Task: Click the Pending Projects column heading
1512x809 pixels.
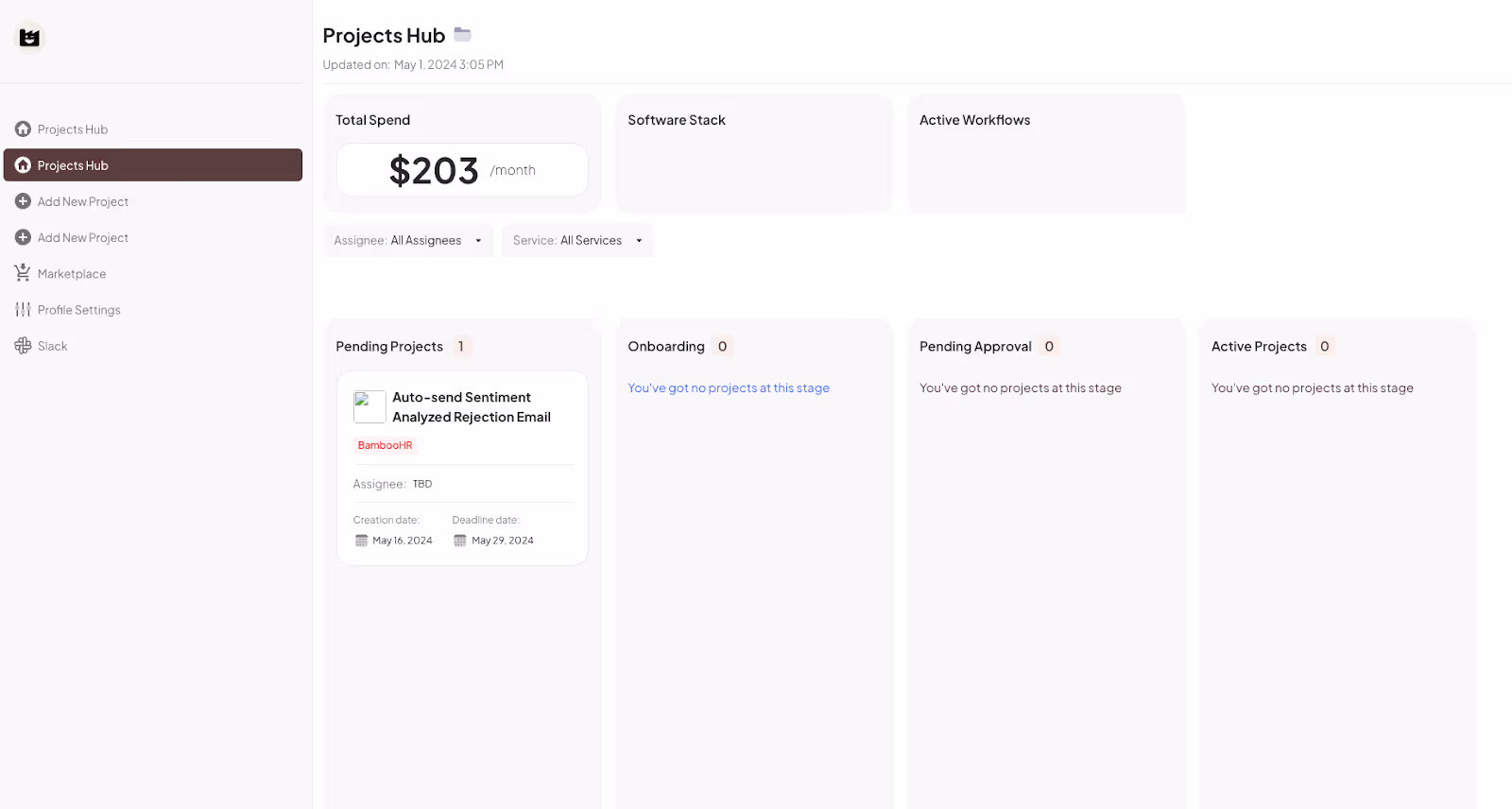Action: tap(389, 346)
